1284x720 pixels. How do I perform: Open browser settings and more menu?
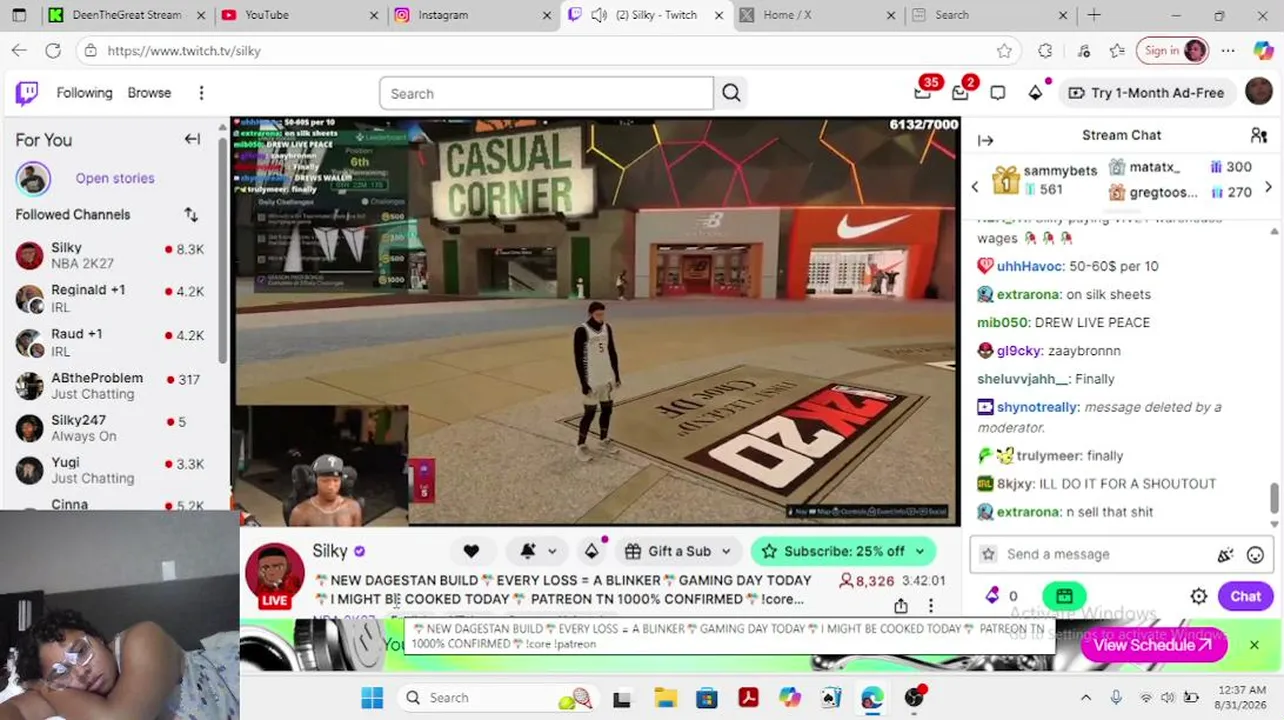[x=1228, y=51]
